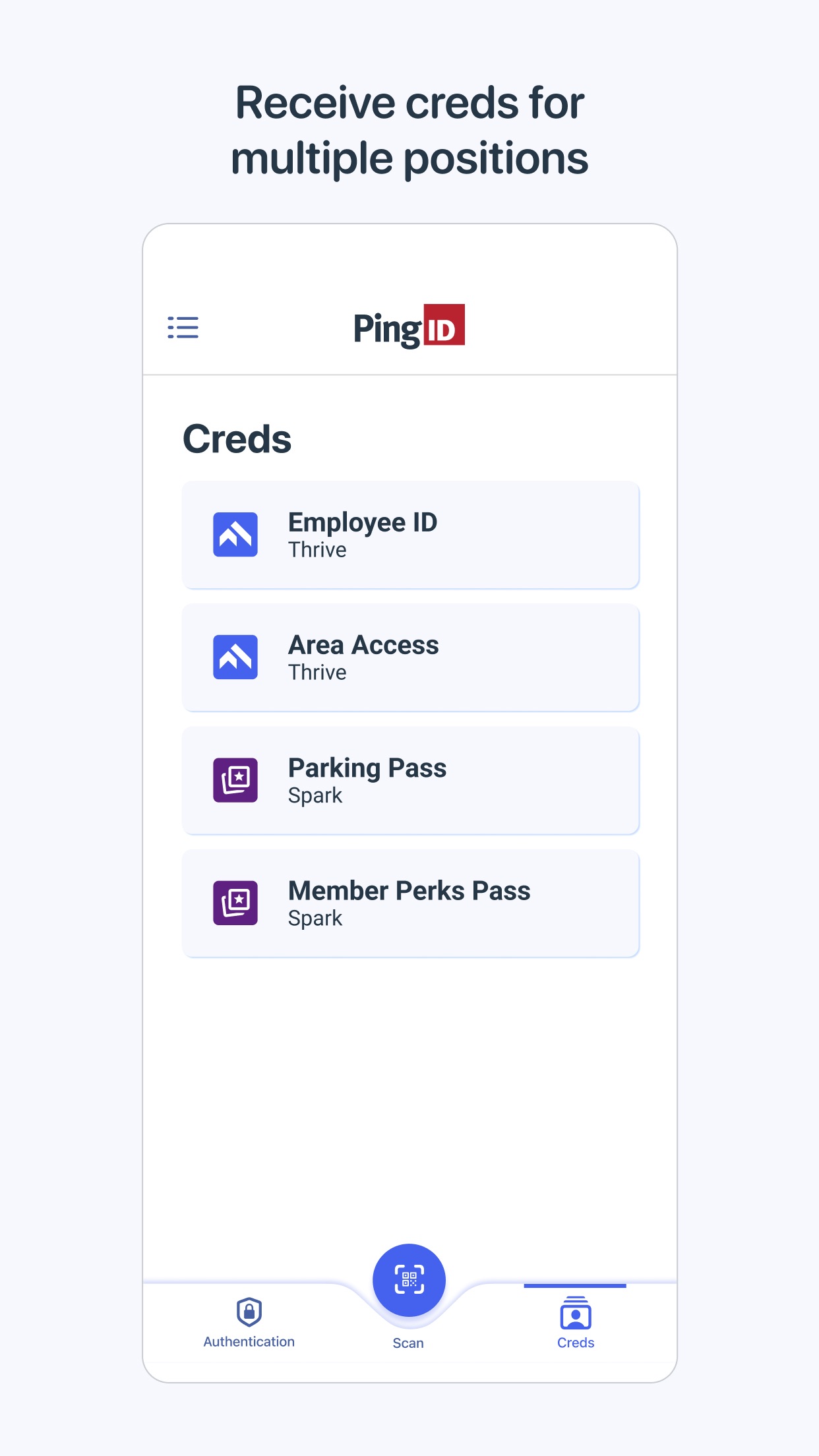819x1456 pixels.
Task: Click the Creds page heading
Action: point(238,438)
